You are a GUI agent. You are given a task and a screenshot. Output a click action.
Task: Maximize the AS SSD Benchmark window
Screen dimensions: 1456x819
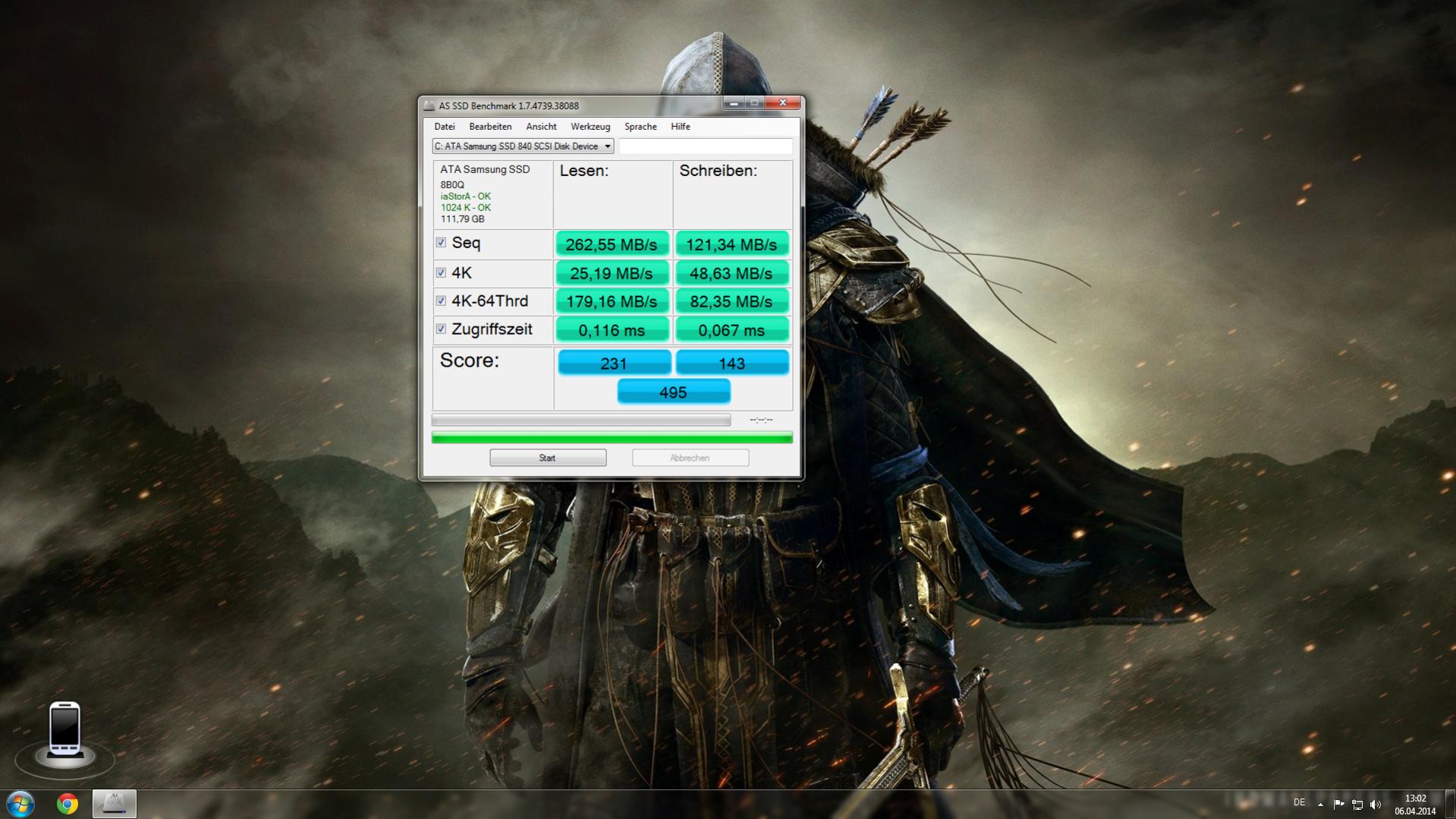click(x=754, y=103)
